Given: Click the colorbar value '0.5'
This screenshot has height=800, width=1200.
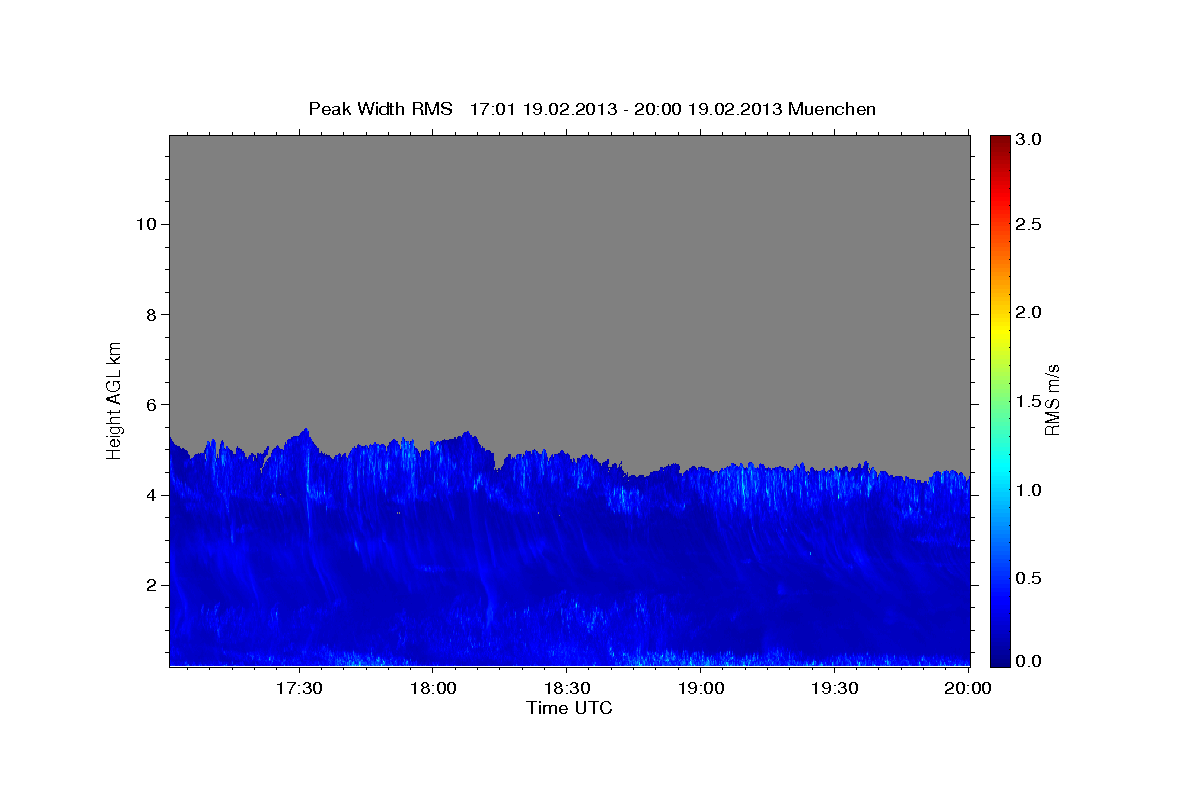Looking at the screenshot, I should click(x=1029, y=578).
